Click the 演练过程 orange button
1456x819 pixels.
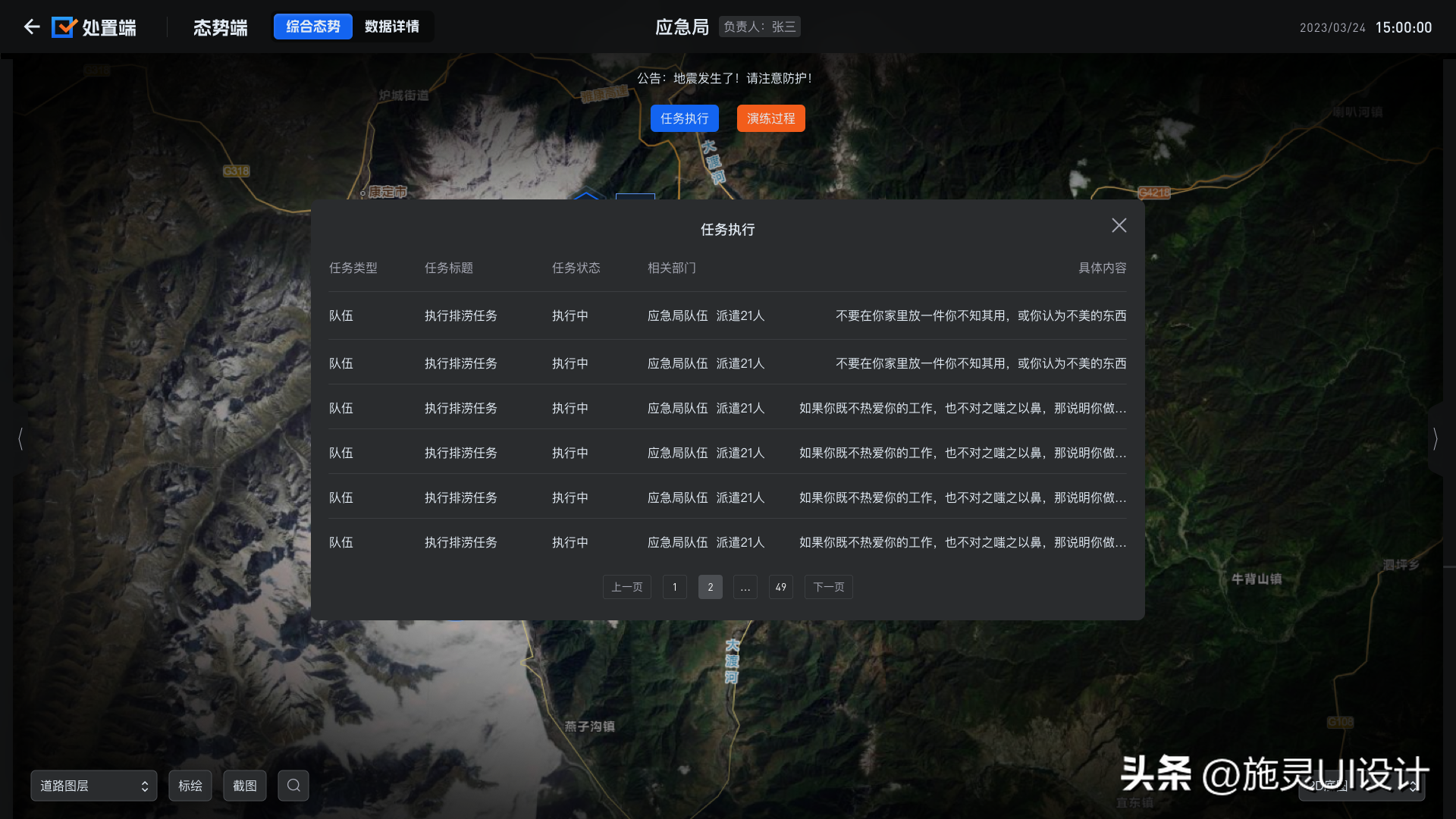tap(771, 118)
